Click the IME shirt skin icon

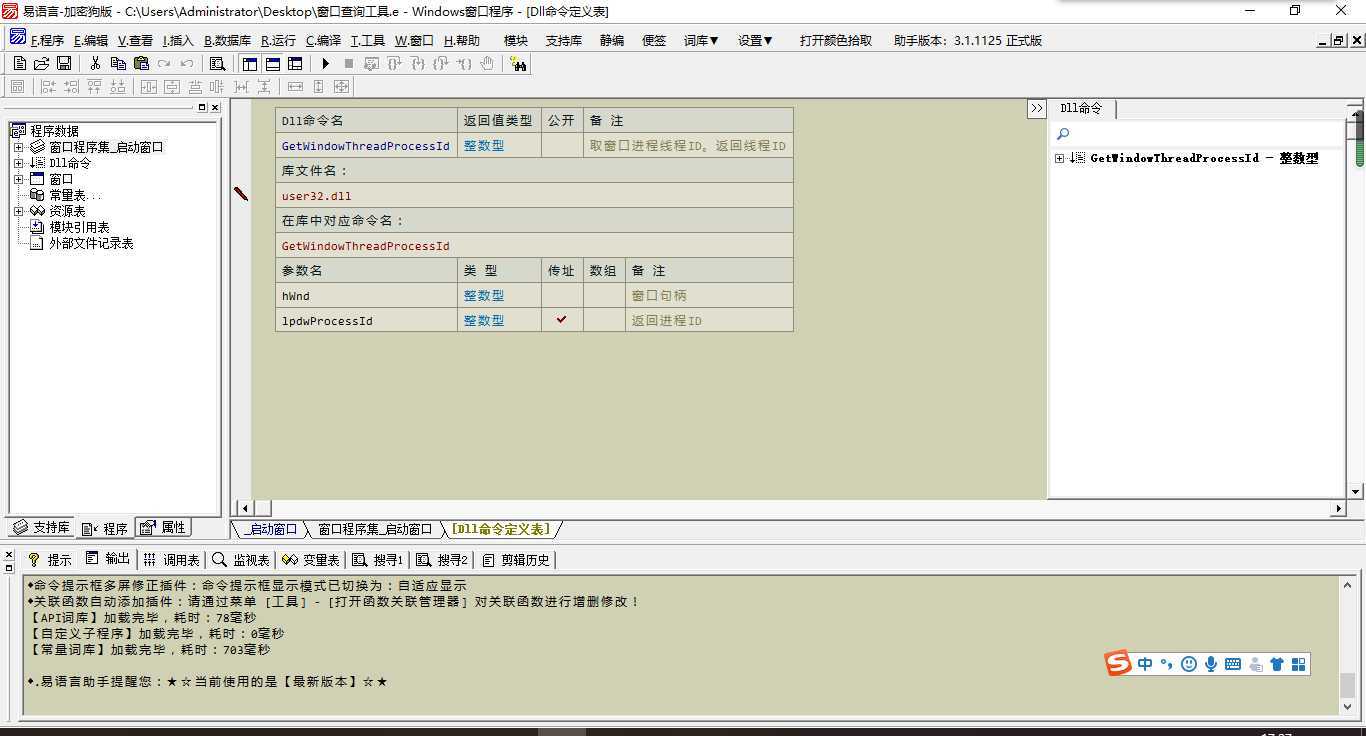click(x=1277, y=664)
